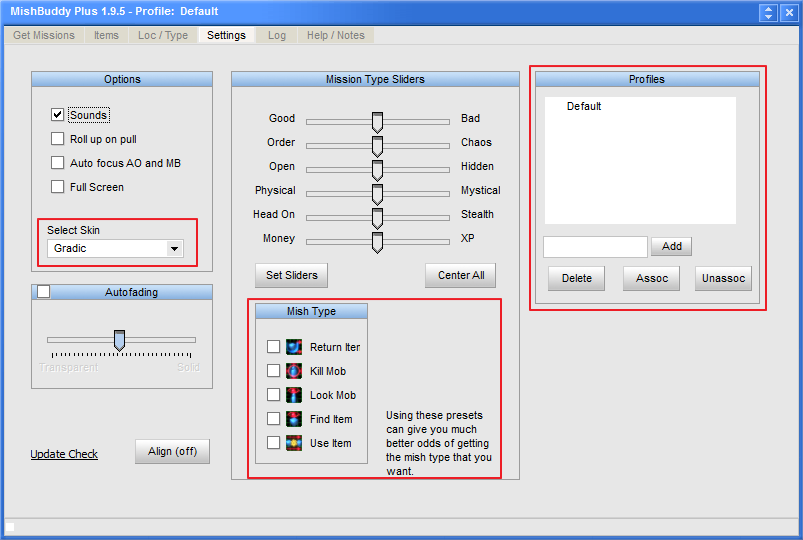The image size is (803, 540).
Task: Click the Return Iter mission icon
Action: (x=293, y=347)
